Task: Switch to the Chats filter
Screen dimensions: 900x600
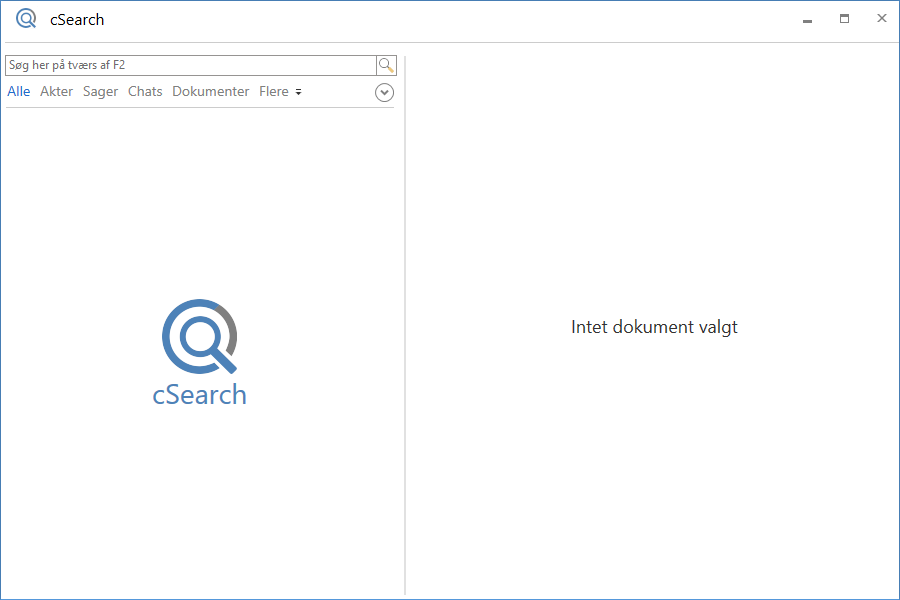Action: 145,91
